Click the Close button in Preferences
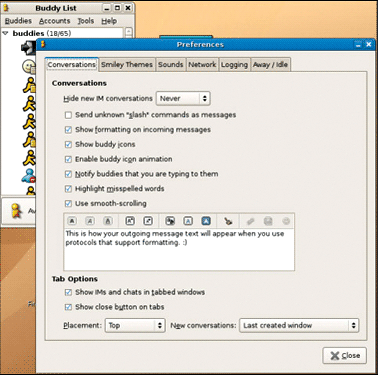Image resolution: width=378 pixels, height=375 pixels. [x=345, y=356]
